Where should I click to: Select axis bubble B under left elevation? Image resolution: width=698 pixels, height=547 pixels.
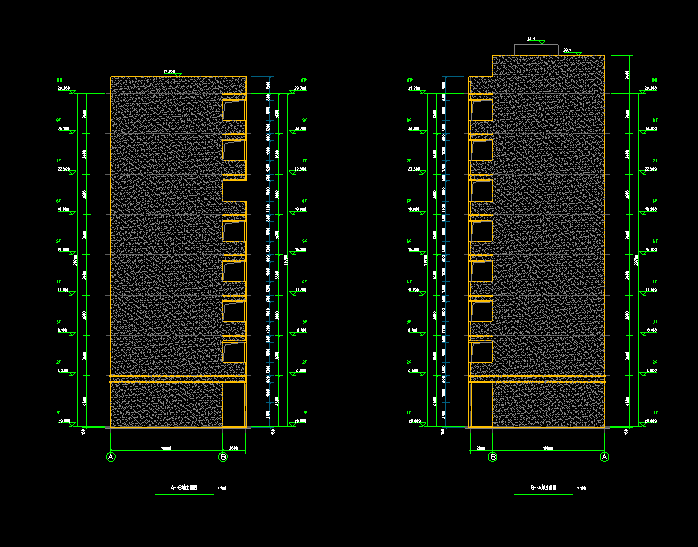pos(223,457)
